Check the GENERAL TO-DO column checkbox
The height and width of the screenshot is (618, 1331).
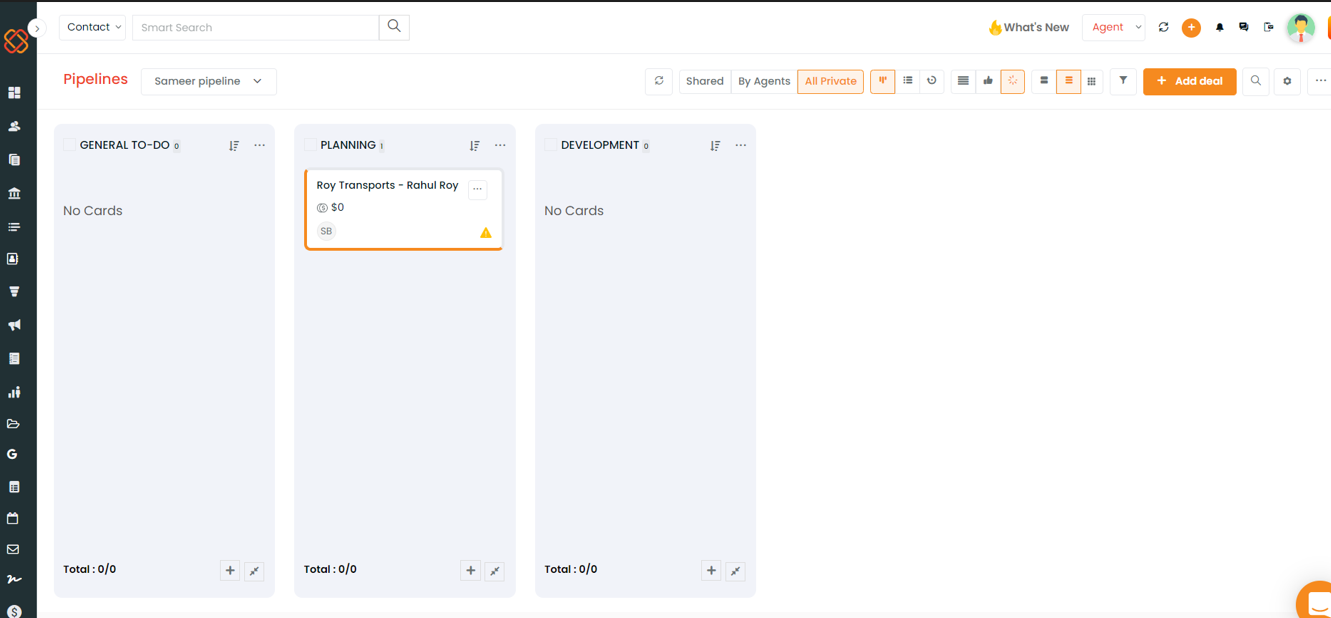(69, 145)
